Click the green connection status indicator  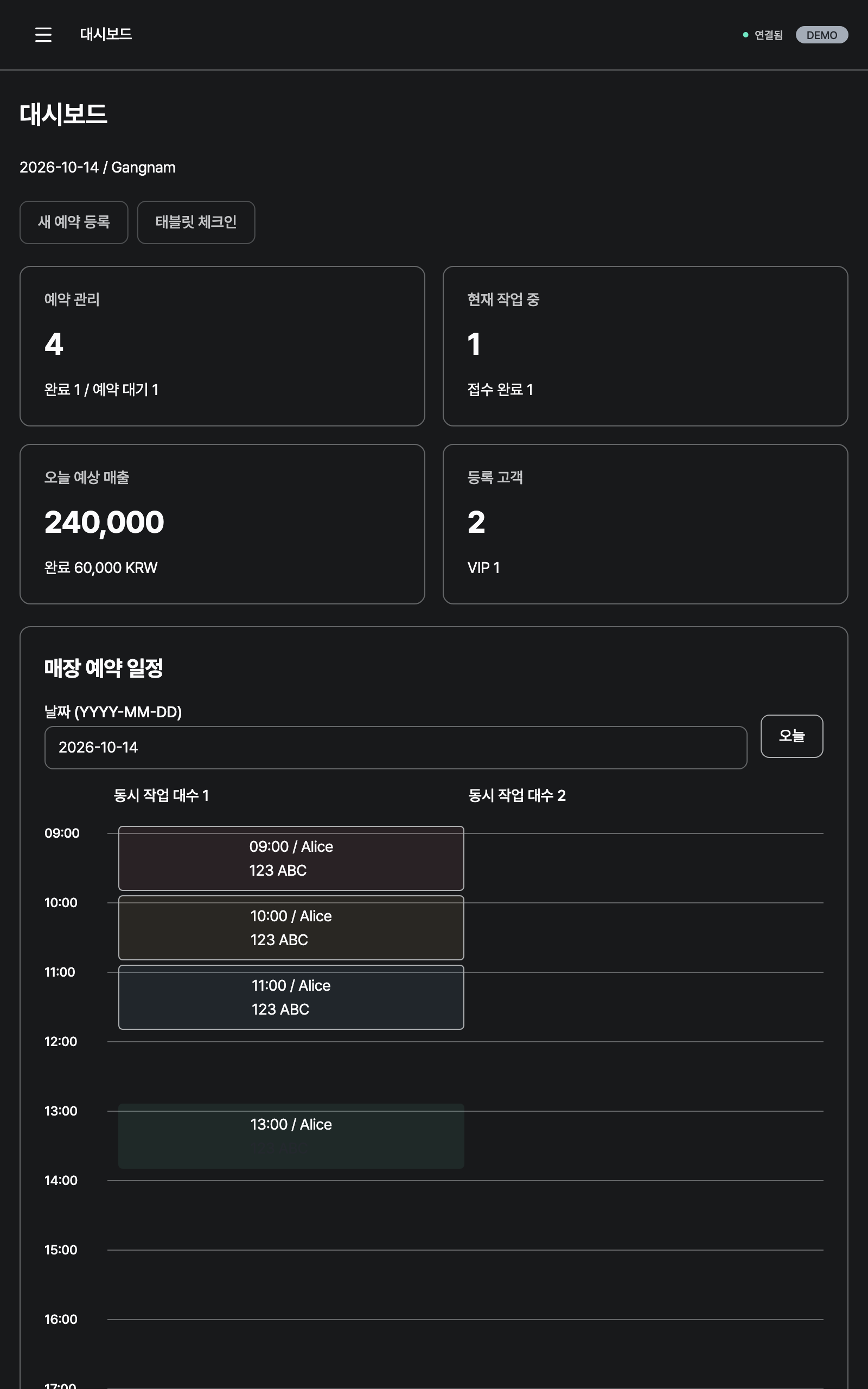[745, 35]
